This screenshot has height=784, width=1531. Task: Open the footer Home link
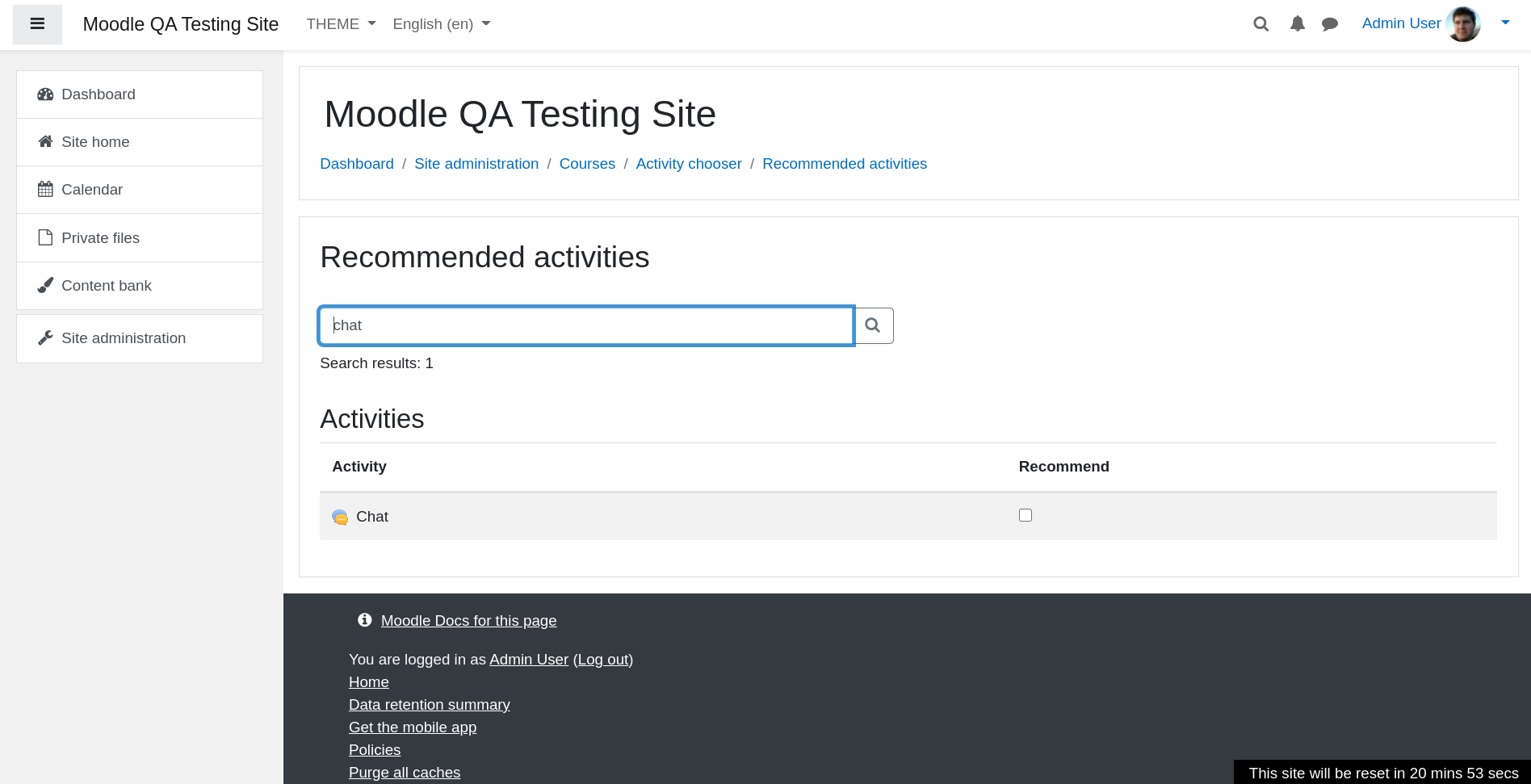(369, 682)
